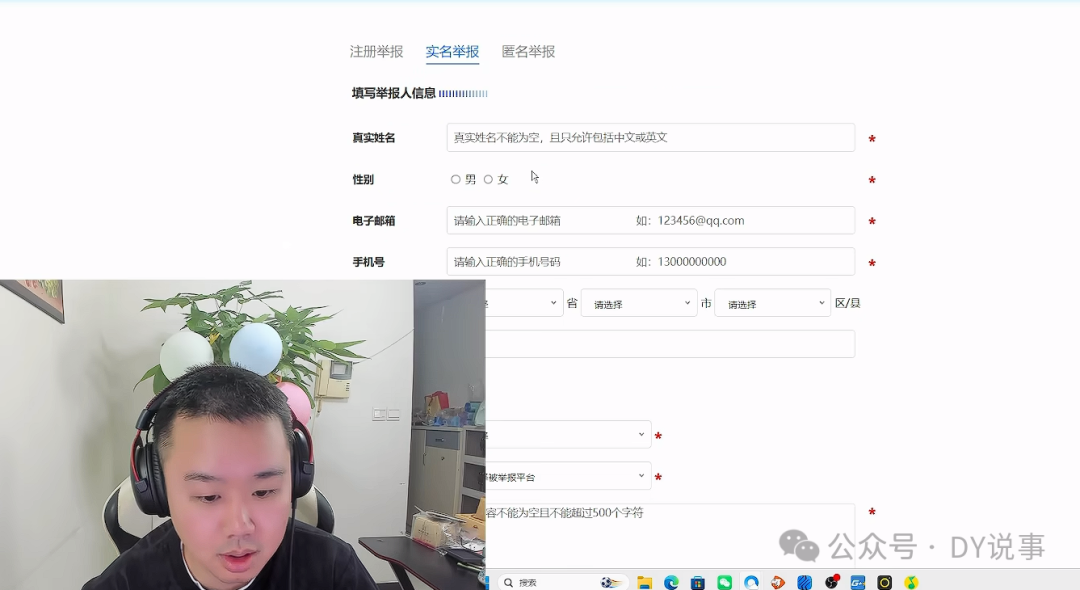Open the yellow music note app
1080x590 pixels.
(x=911, y=582)
